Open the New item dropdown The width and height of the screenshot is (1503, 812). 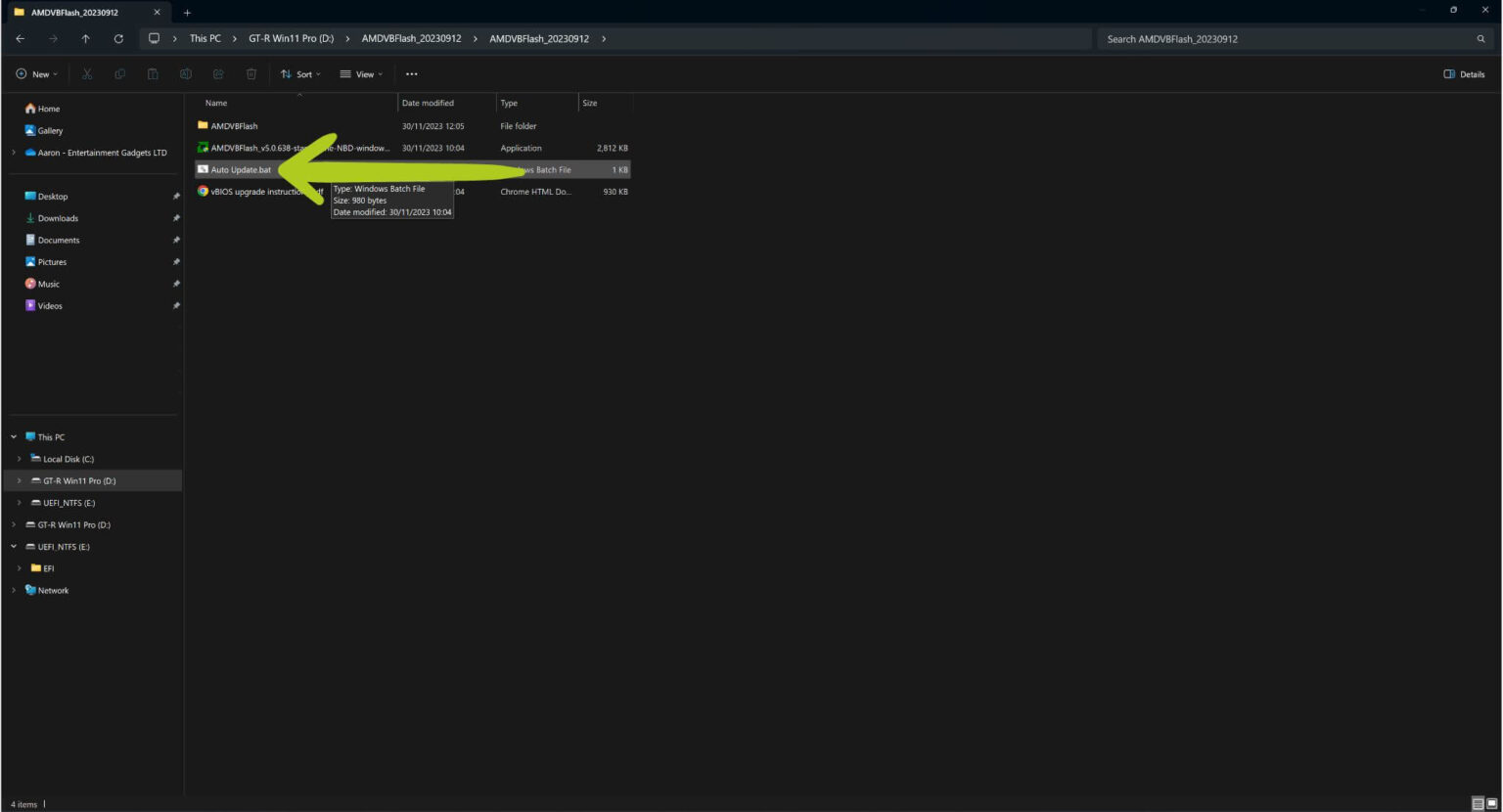click(x=37, y=74)
